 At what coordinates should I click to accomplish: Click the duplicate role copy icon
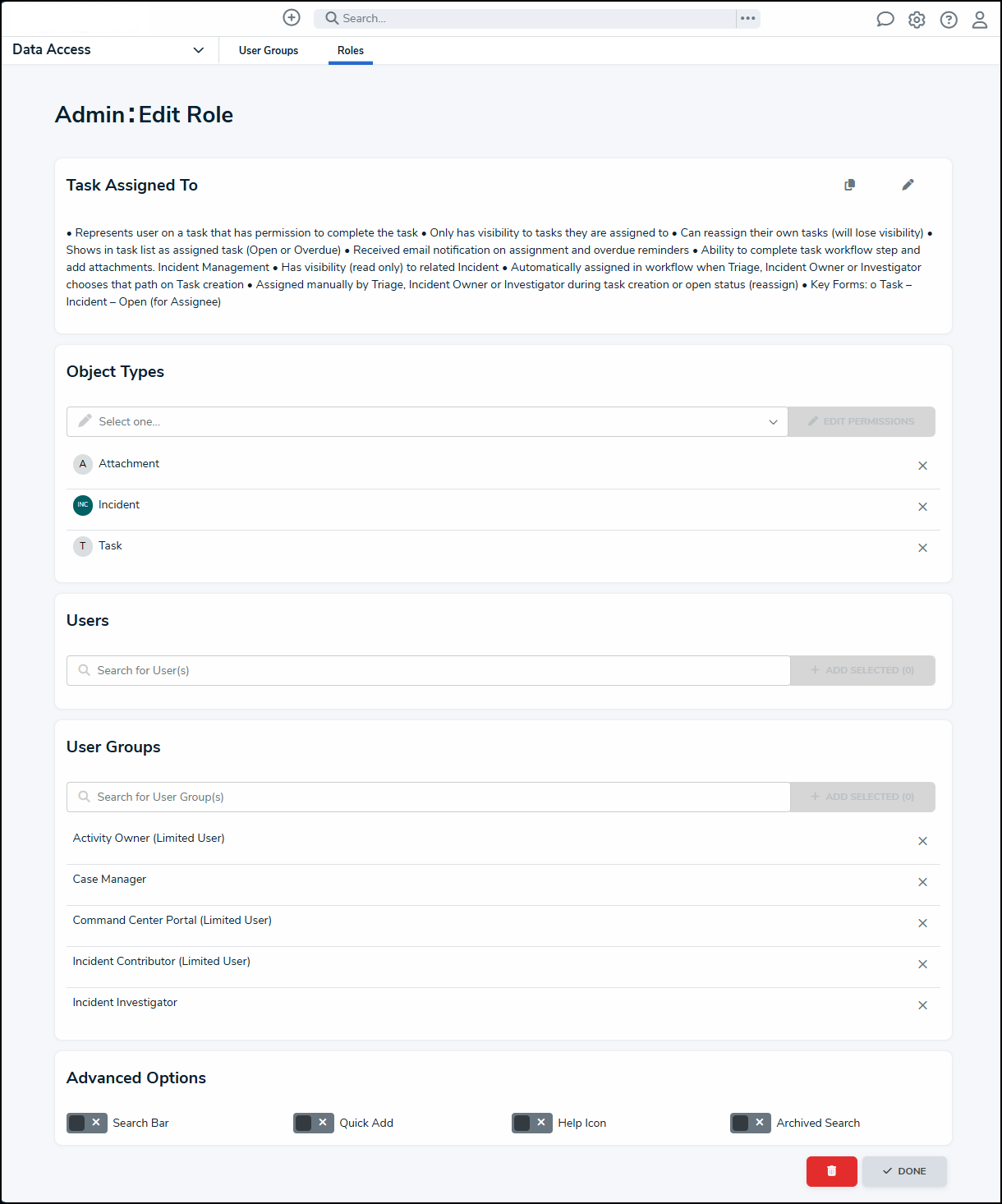(850, 185)
